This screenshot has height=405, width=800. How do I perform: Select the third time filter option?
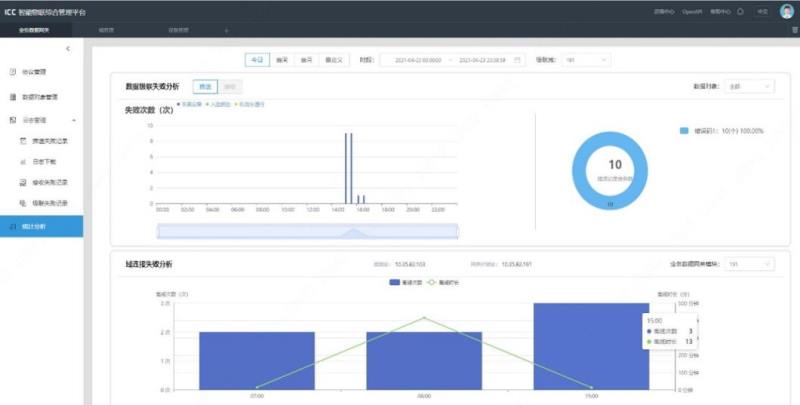306,60
